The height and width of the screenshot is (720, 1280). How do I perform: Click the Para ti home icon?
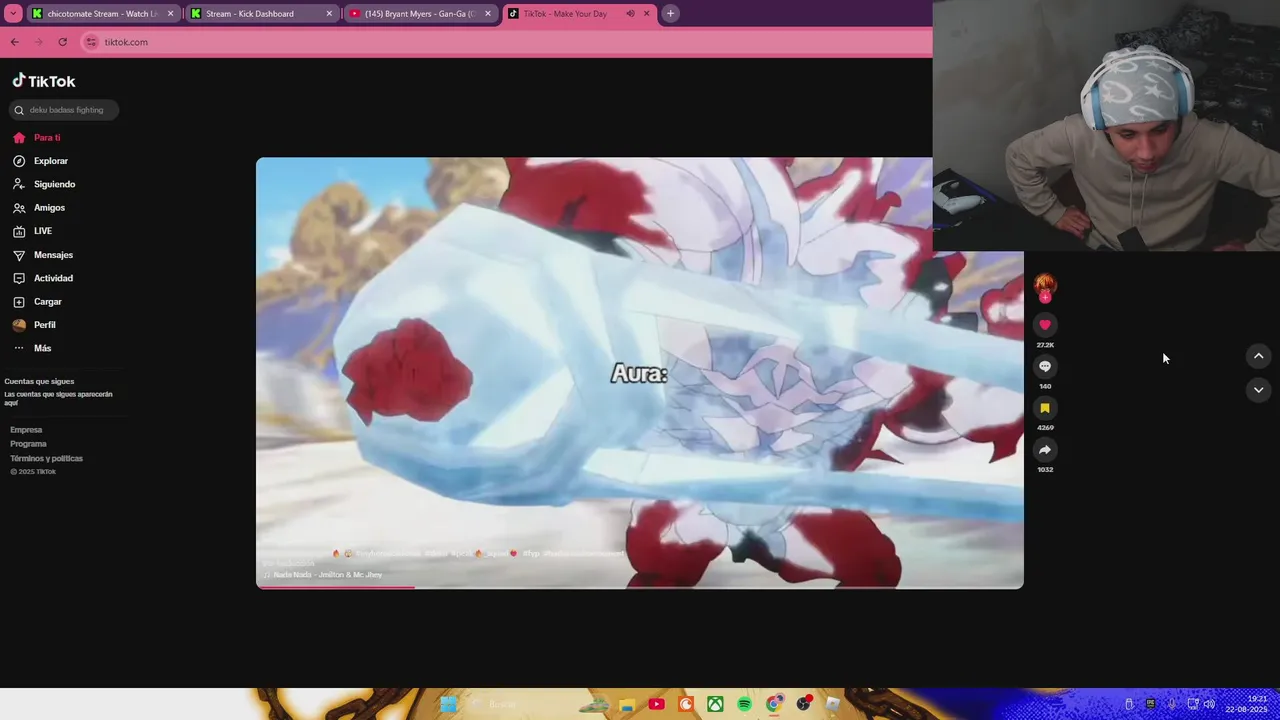point(19,138)
